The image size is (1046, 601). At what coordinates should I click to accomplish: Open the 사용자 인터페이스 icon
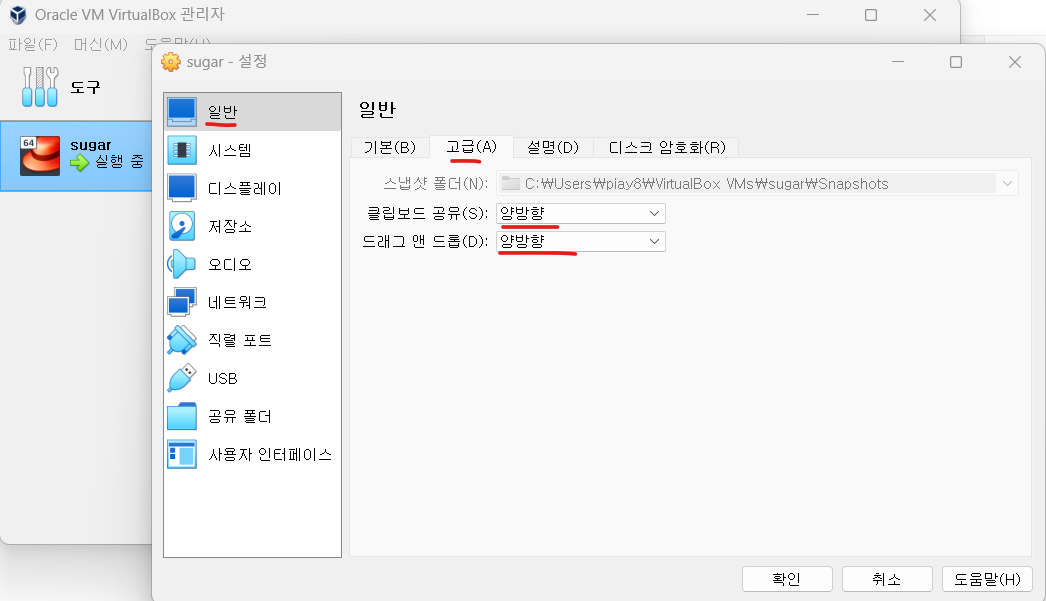click(181, 454)
